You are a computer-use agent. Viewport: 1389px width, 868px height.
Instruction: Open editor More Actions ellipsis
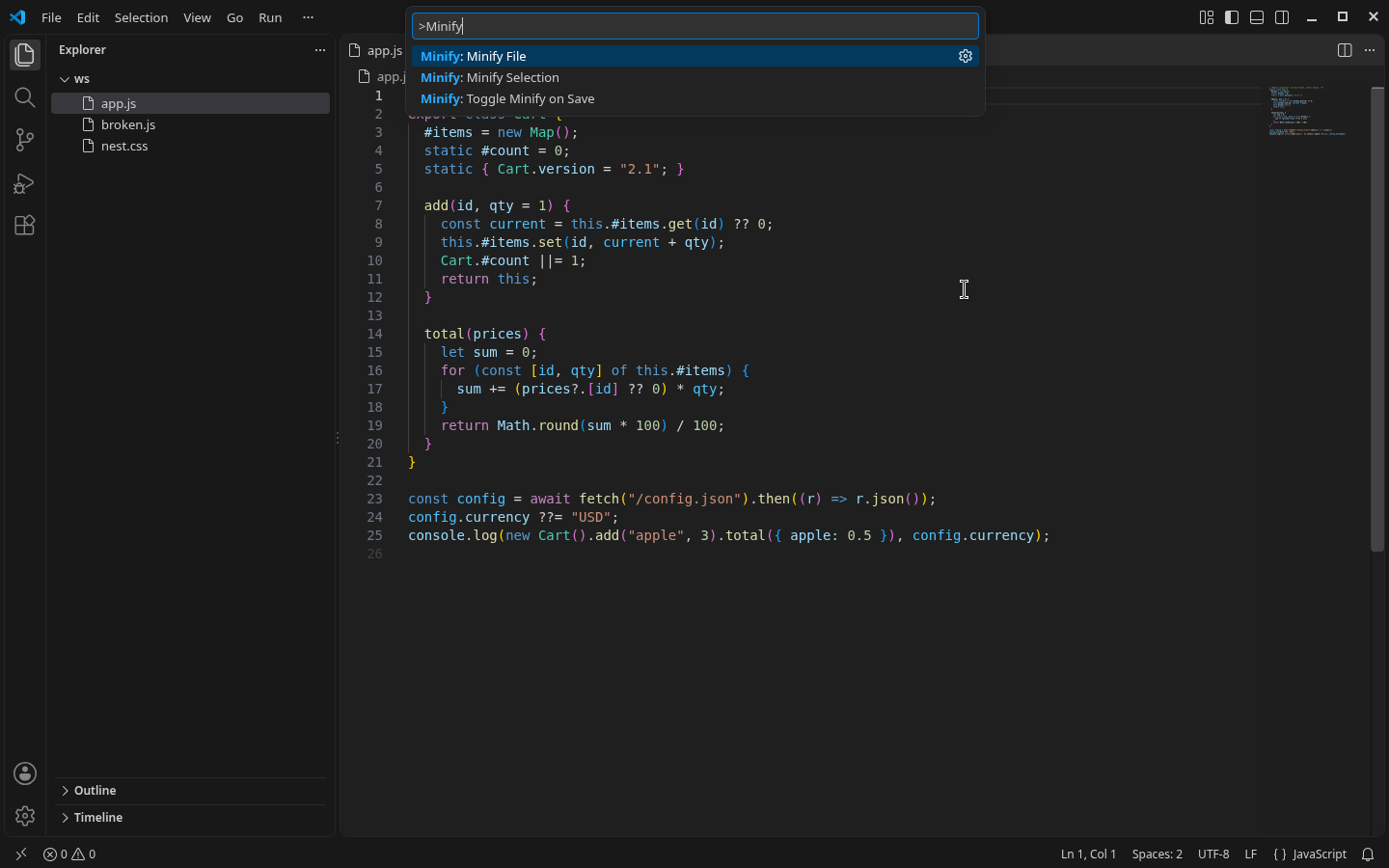point(1370,50)
